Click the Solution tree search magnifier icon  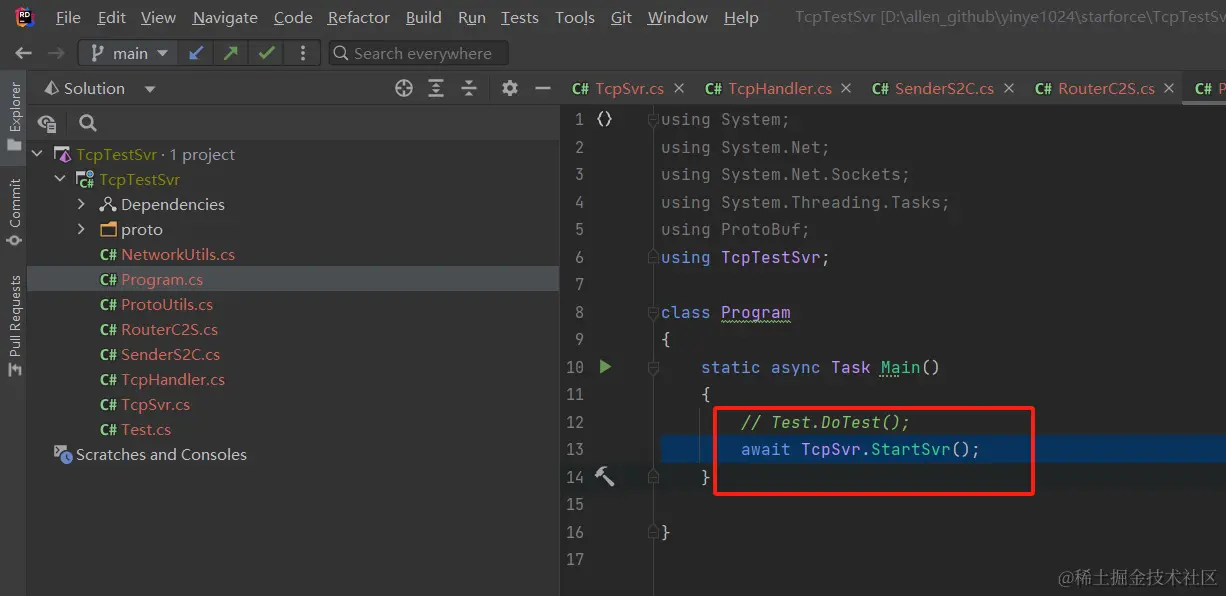(88, 123)
